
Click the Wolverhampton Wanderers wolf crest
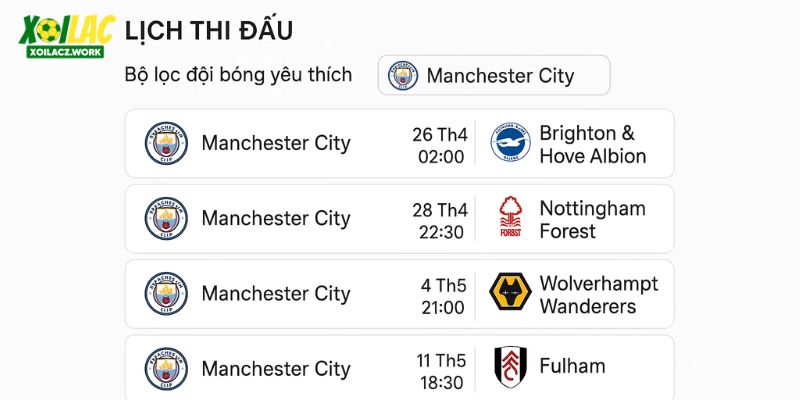[x=510, y=292]
